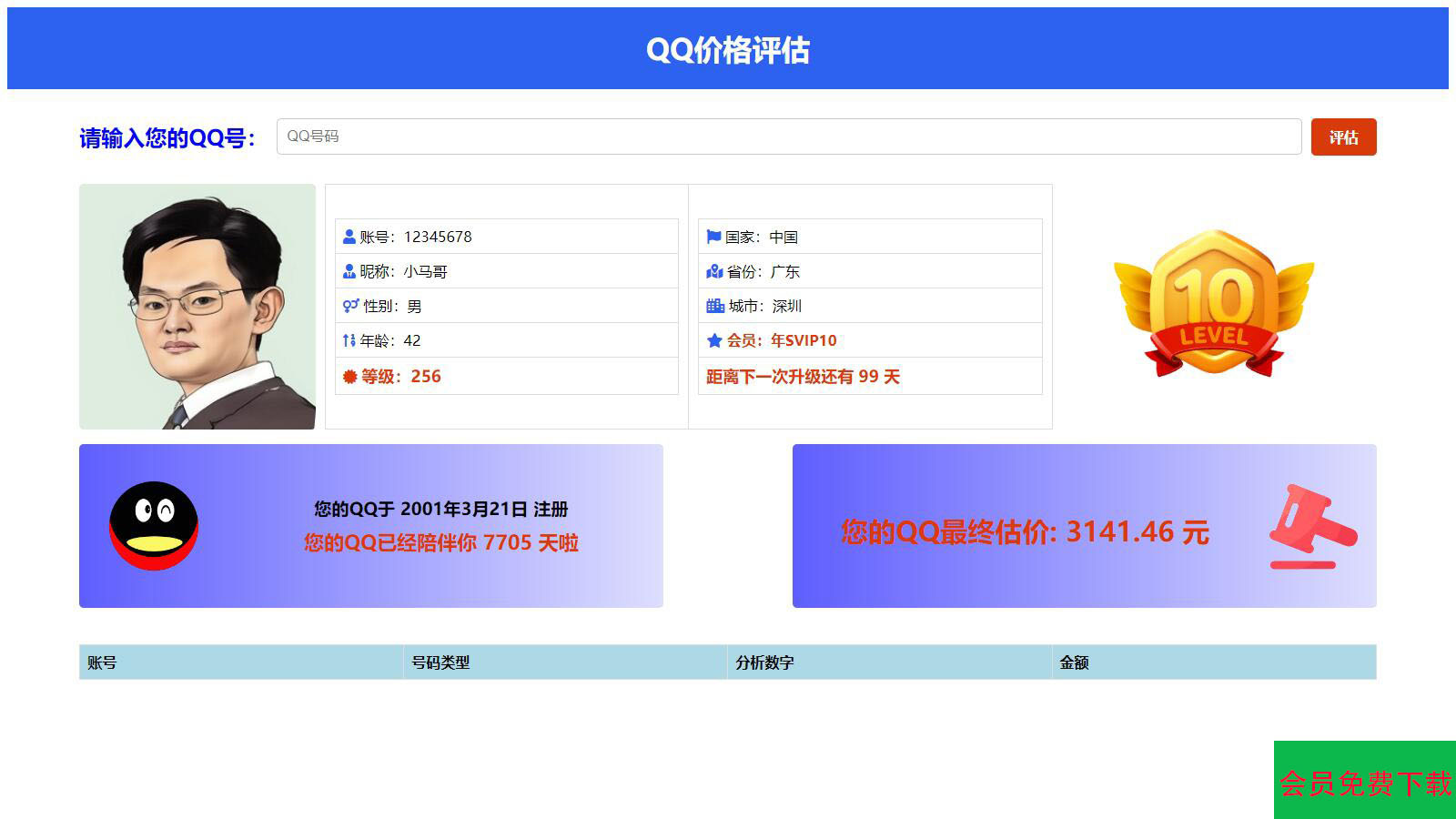The image size is (1456, 819).
Task: Click the flag icon beside 国家
Action: point(713,237)
